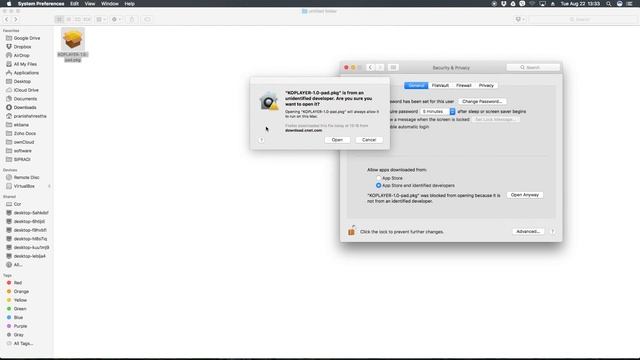Open the Apple menu

click(x=9, y=4)
